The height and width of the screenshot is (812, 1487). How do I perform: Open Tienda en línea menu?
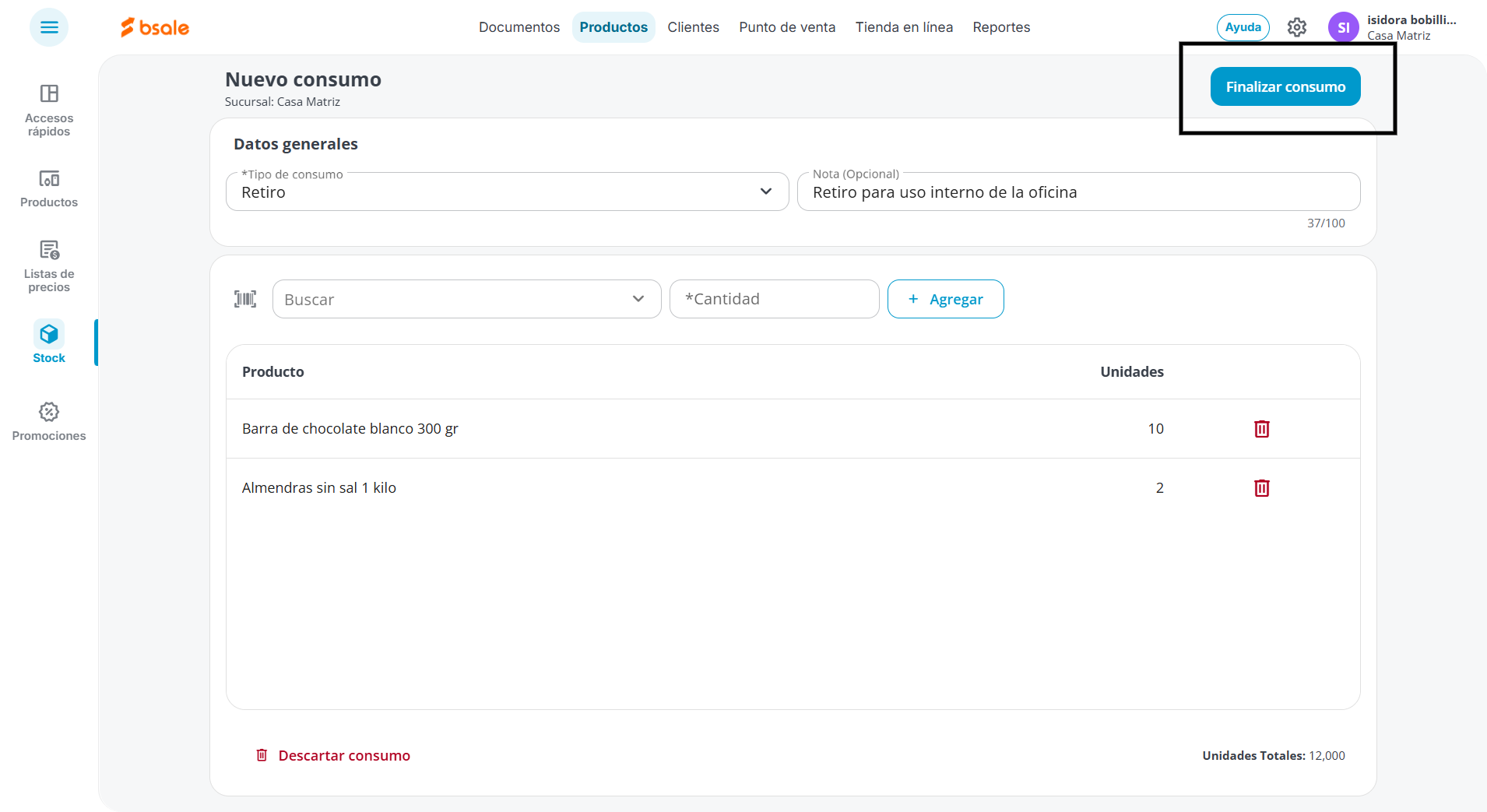pyautogui.click(x=904, y=27)
